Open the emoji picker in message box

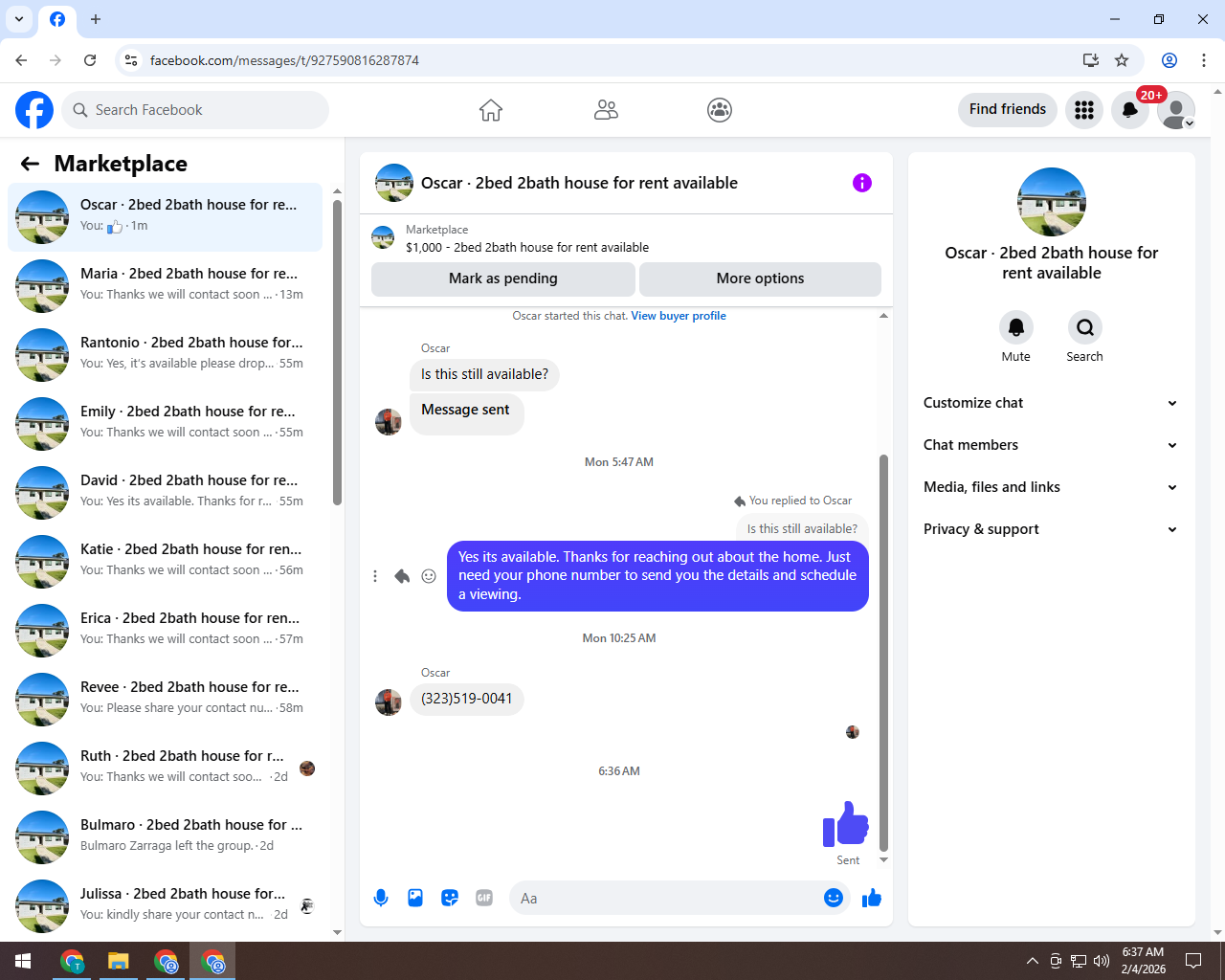834,898
